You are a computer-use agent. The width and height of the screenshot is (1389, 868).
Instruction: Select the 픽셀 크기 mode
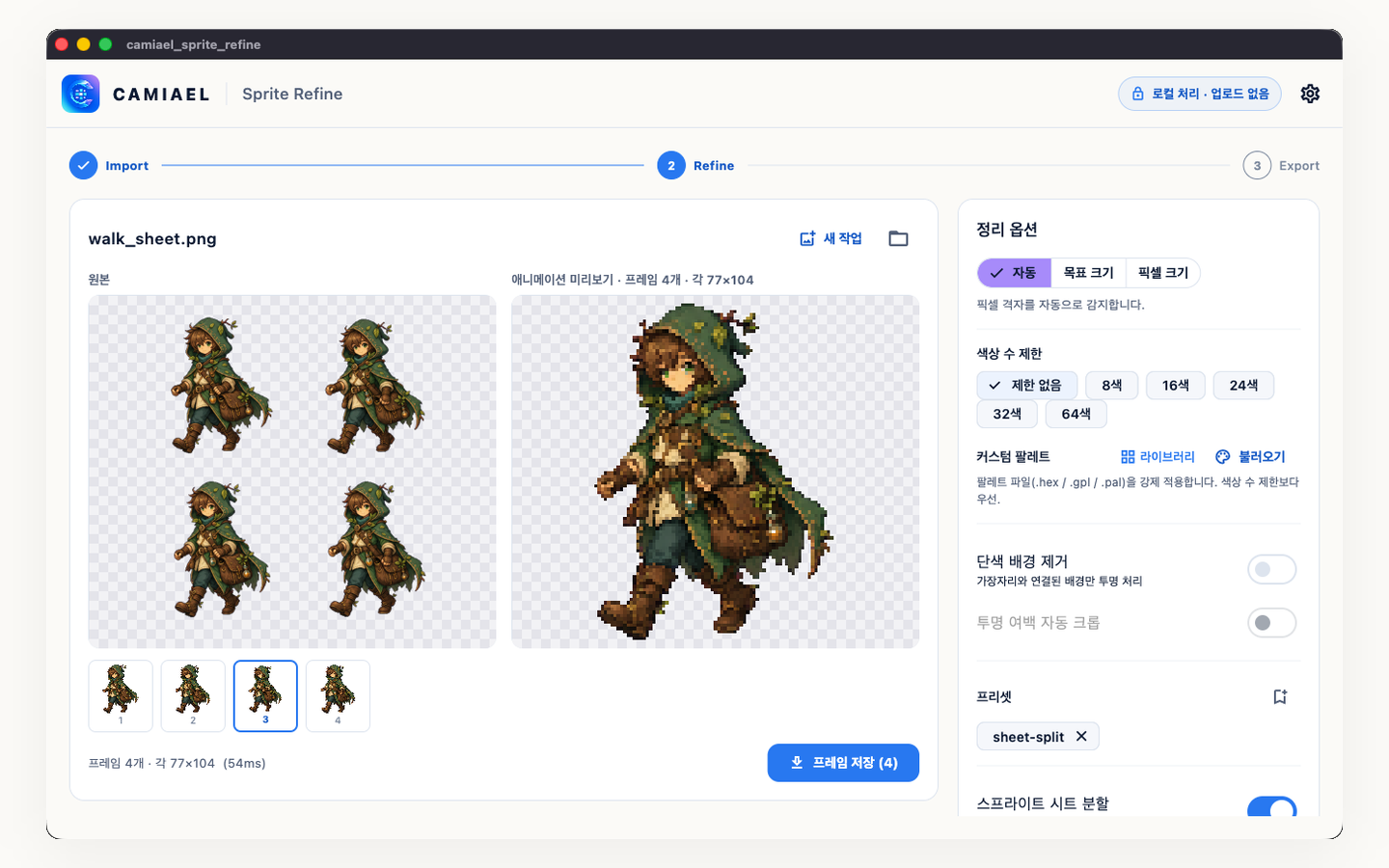(1163, 273)
